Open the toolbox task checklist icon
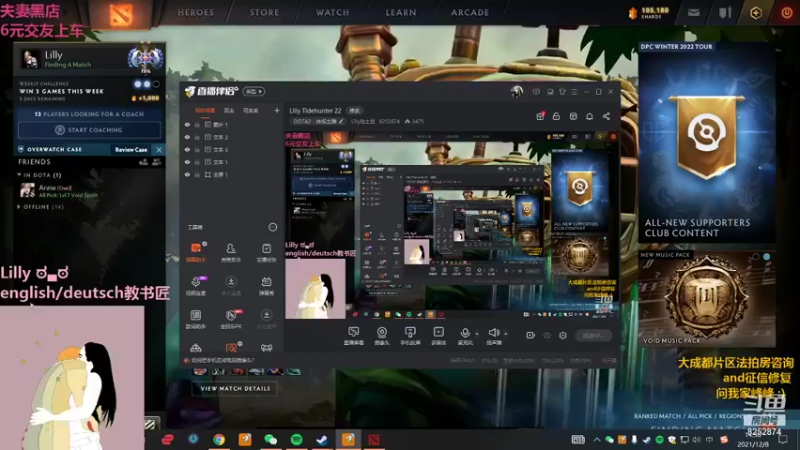This screenshot has height=450, width=800. 266,252
